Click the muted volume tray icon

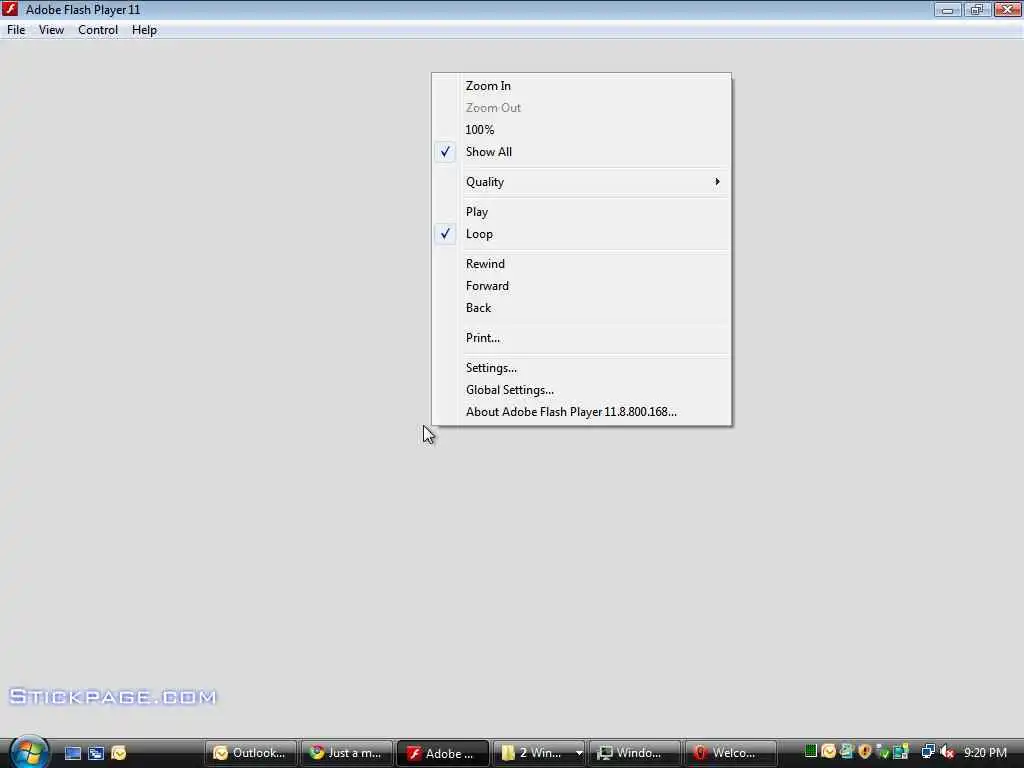coord(948,752)
